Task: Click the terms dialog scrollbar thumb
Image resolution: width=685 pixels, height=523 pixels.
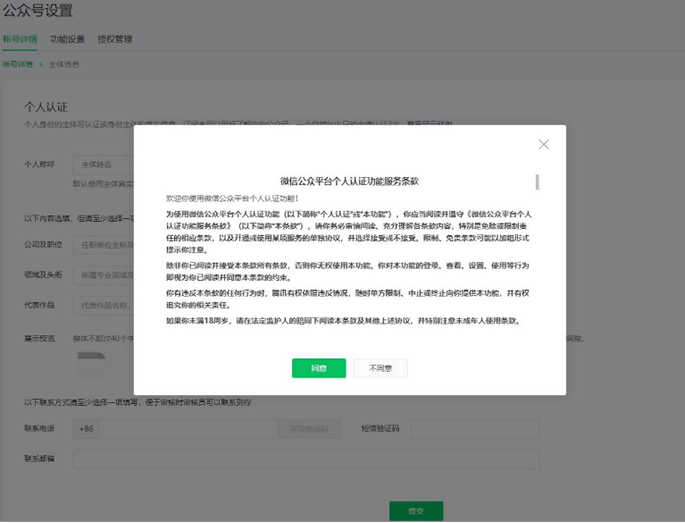Action: [x=537, y=182]
